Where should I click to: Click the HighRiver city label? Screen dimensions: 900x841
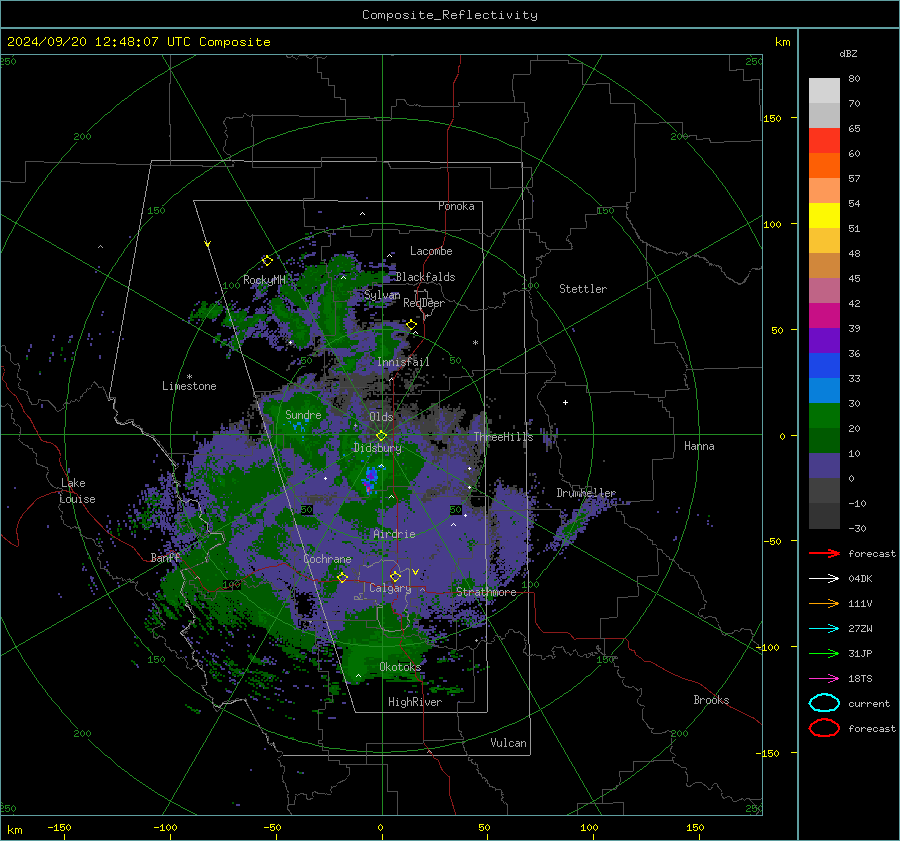coord(415,702)
